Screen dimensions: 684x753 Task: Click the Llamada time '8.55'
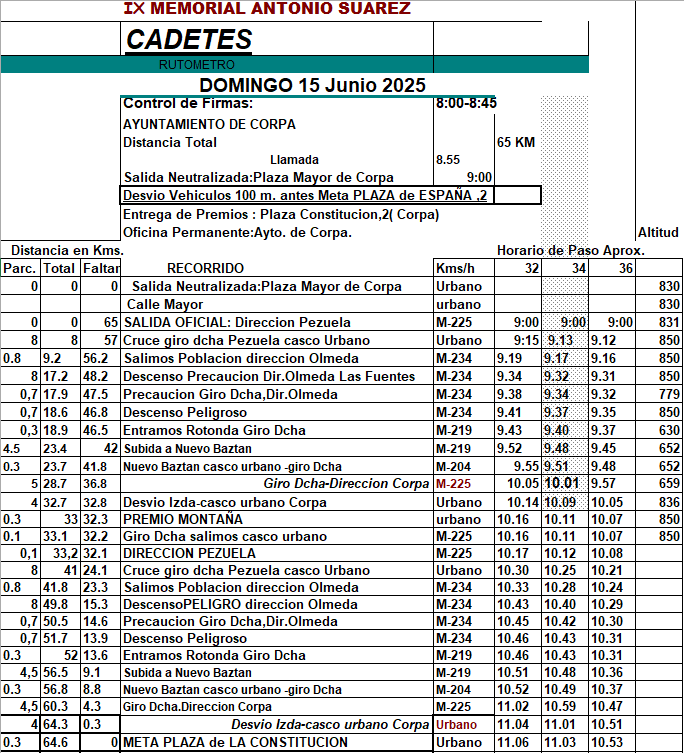coord(448,160)
